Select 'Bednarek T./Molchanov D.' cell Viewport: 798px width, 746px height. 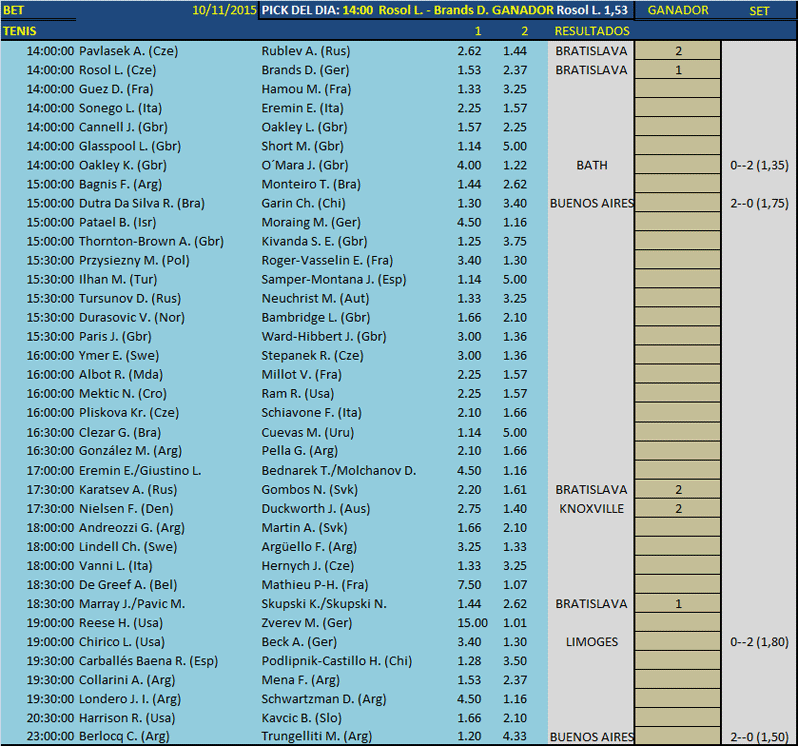pyautogui.click(x=338, y=471)
